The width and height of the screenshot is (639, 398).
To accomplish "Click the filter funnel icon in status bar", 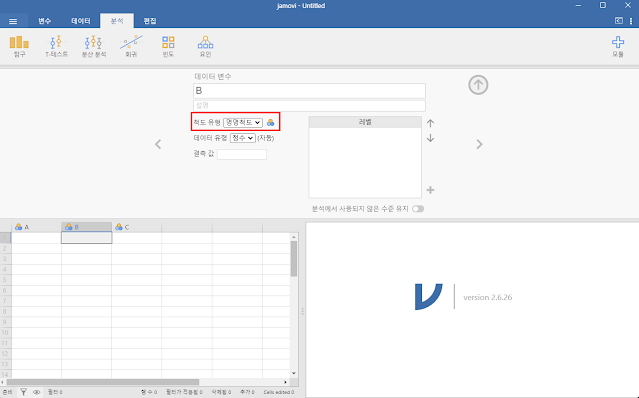I will coord(24,392).
